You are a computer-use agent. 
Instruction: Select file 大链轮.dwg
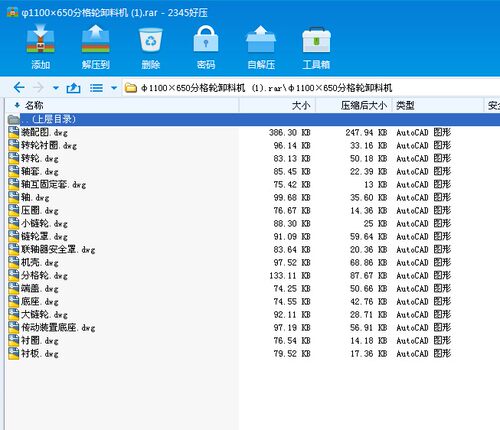(44, 315)
